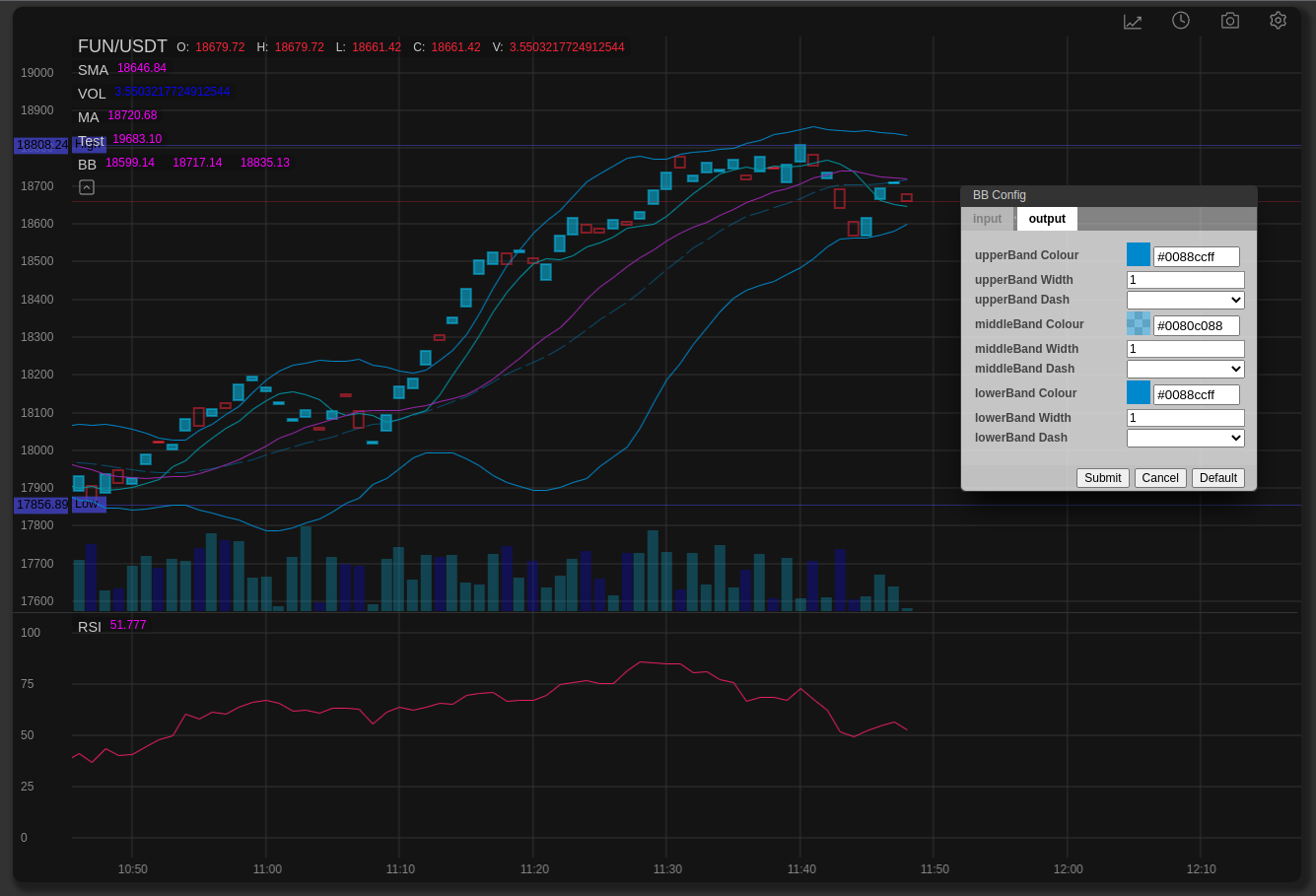Click the lowerBand Width field
This screenshot has width=1316, height=896.
click(1186, 418)
